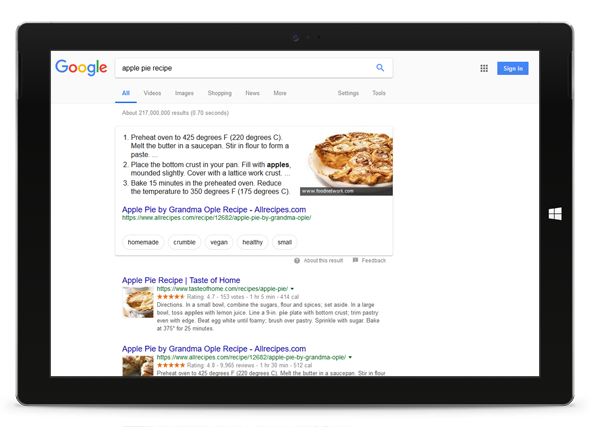
Task: Click featured snippet allrecipes.com green URL
Action: click(216, 218)
